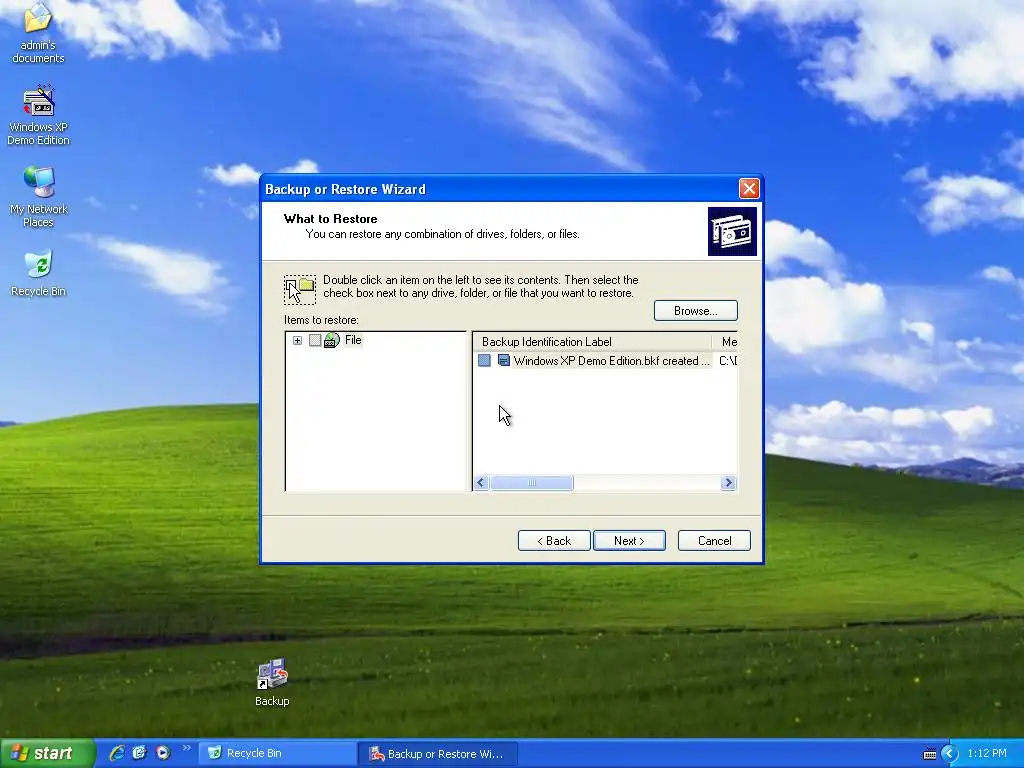Image resolution: width=1024 pixels, height=768 pixels.
Task: Go to the previous step with Back
Action: (x=554, y=541)
